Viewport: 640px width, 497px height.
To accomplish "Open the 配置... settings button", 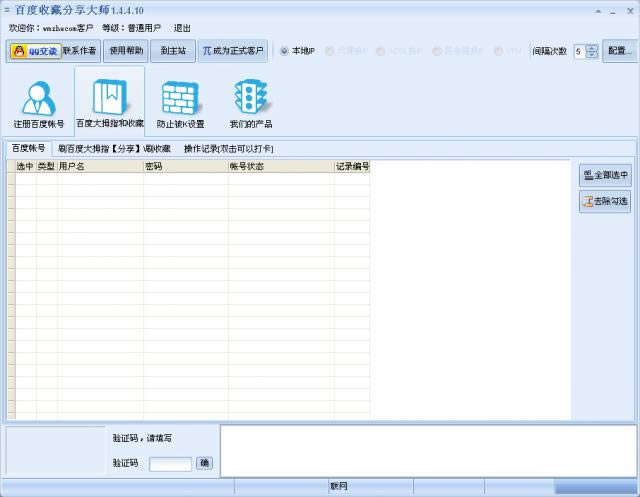I will click(x=620, y=51).
